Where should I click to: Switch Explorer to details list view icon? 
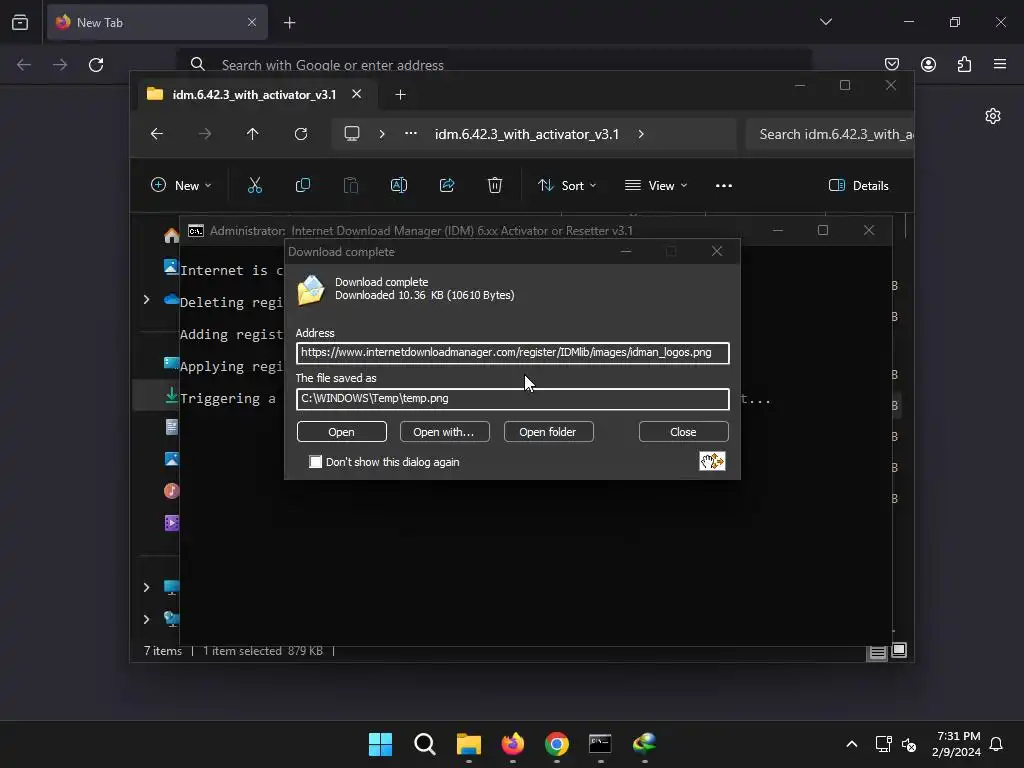click(x=878, y=652)
